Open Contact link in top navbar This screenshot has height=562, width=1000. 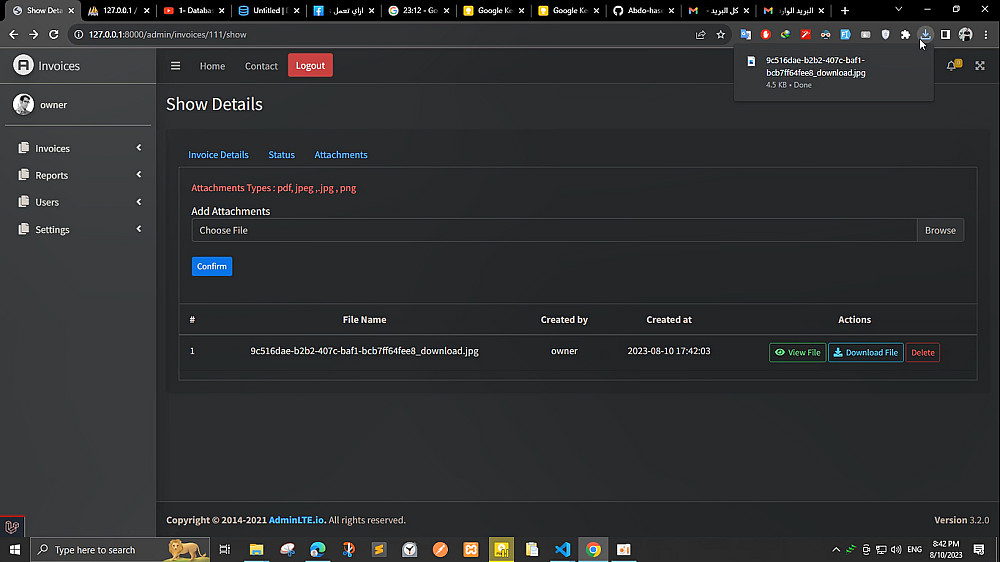pos(261,66)
